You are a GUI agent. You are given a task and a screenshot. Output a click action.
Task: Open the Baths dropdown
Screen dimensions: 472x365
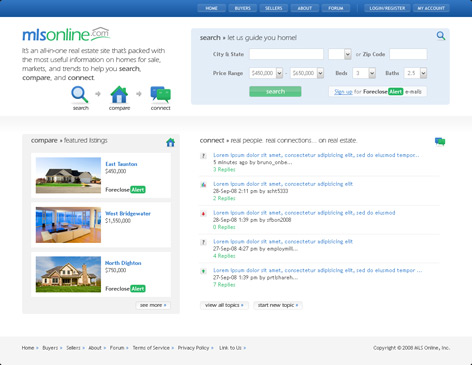(x=415, y=73)
